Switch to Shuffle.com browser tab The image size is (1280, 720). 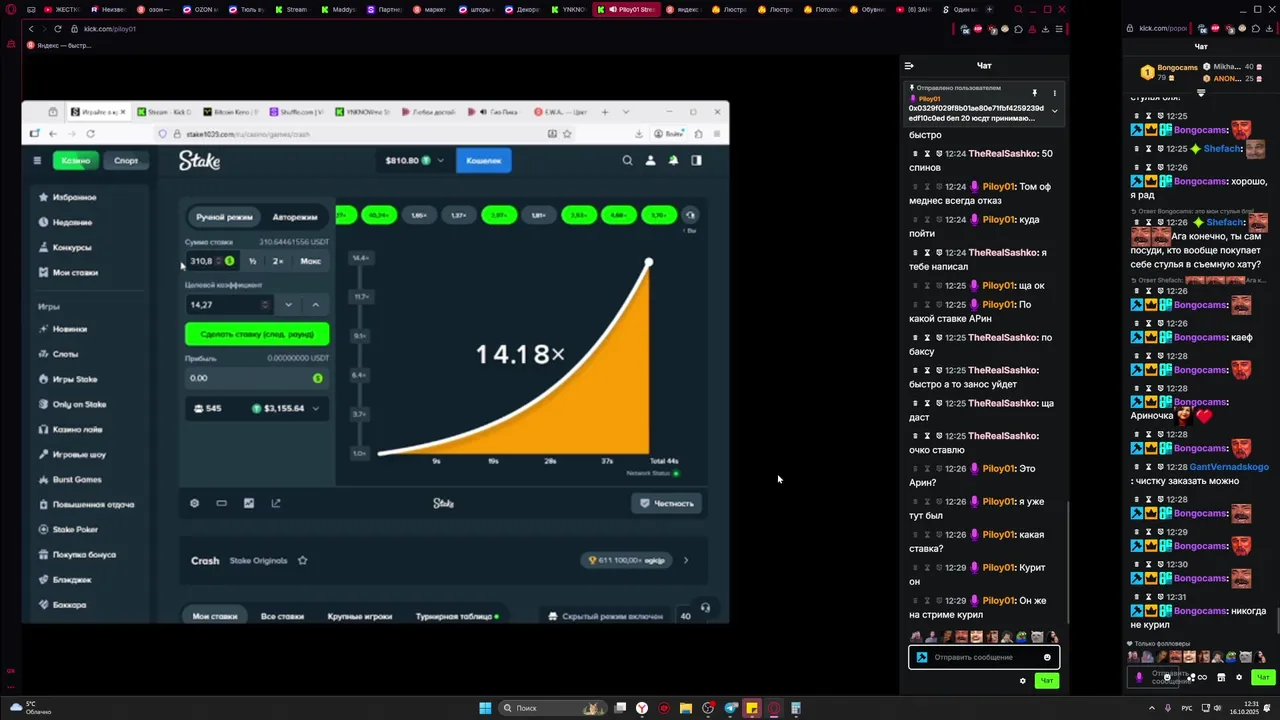[298, 112]
